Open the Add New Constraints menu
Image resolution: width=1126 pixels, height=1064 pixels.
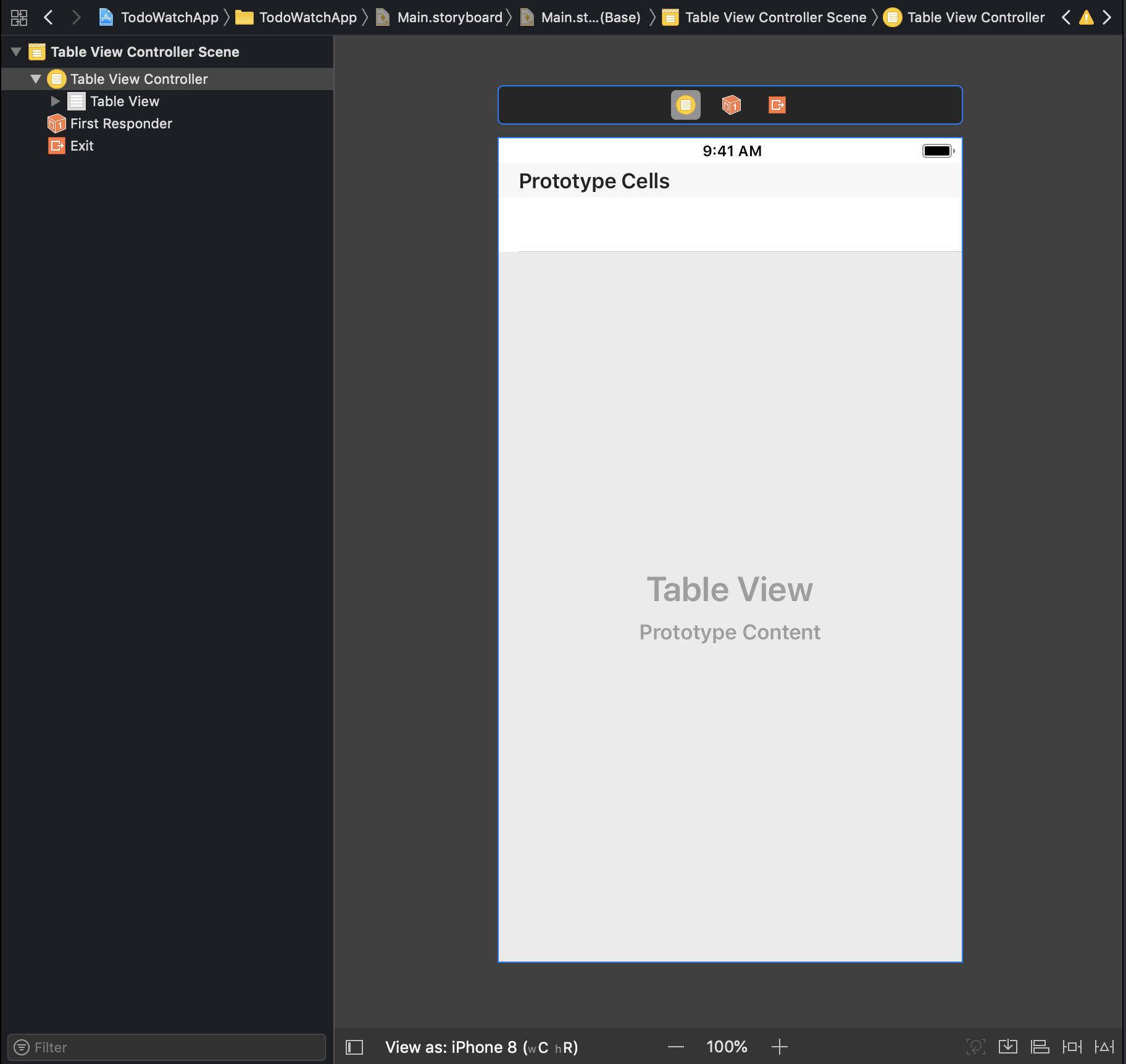[x=1072, y=1047]
